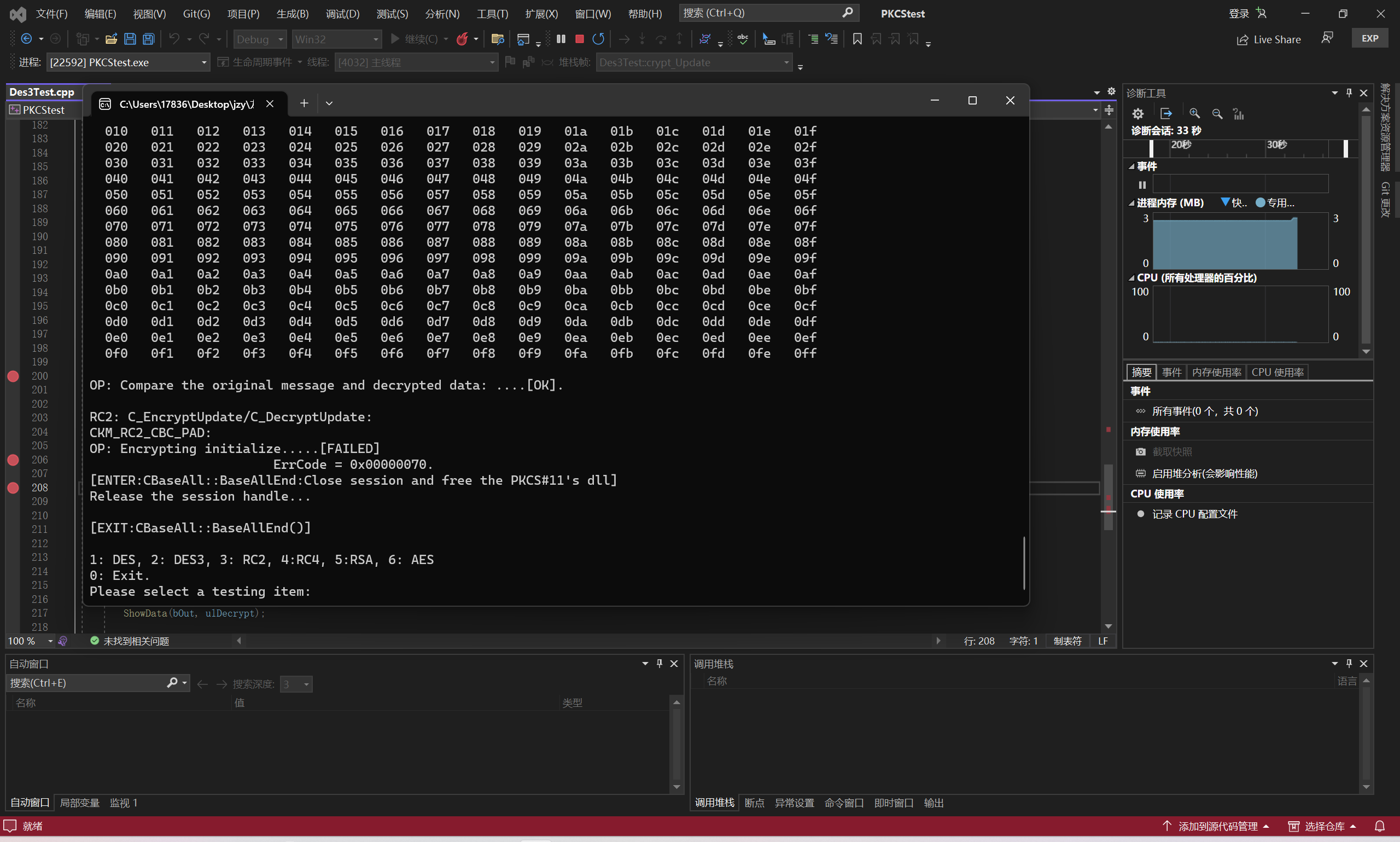Click the Live Share button
Viewport: 1400px width, 842px height.
pyautogui.click(x=1268, y=39)
